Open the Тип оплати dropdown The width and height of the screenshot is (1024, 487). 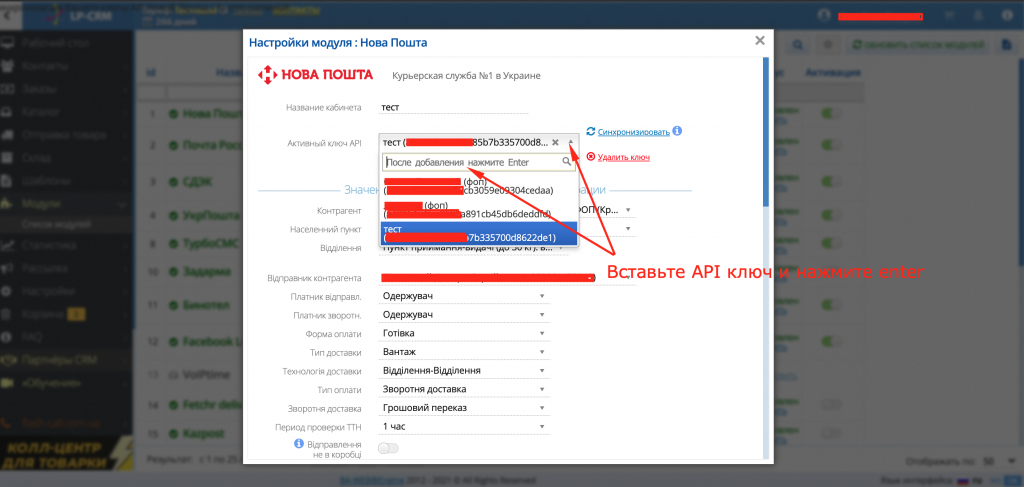point(464,389)
